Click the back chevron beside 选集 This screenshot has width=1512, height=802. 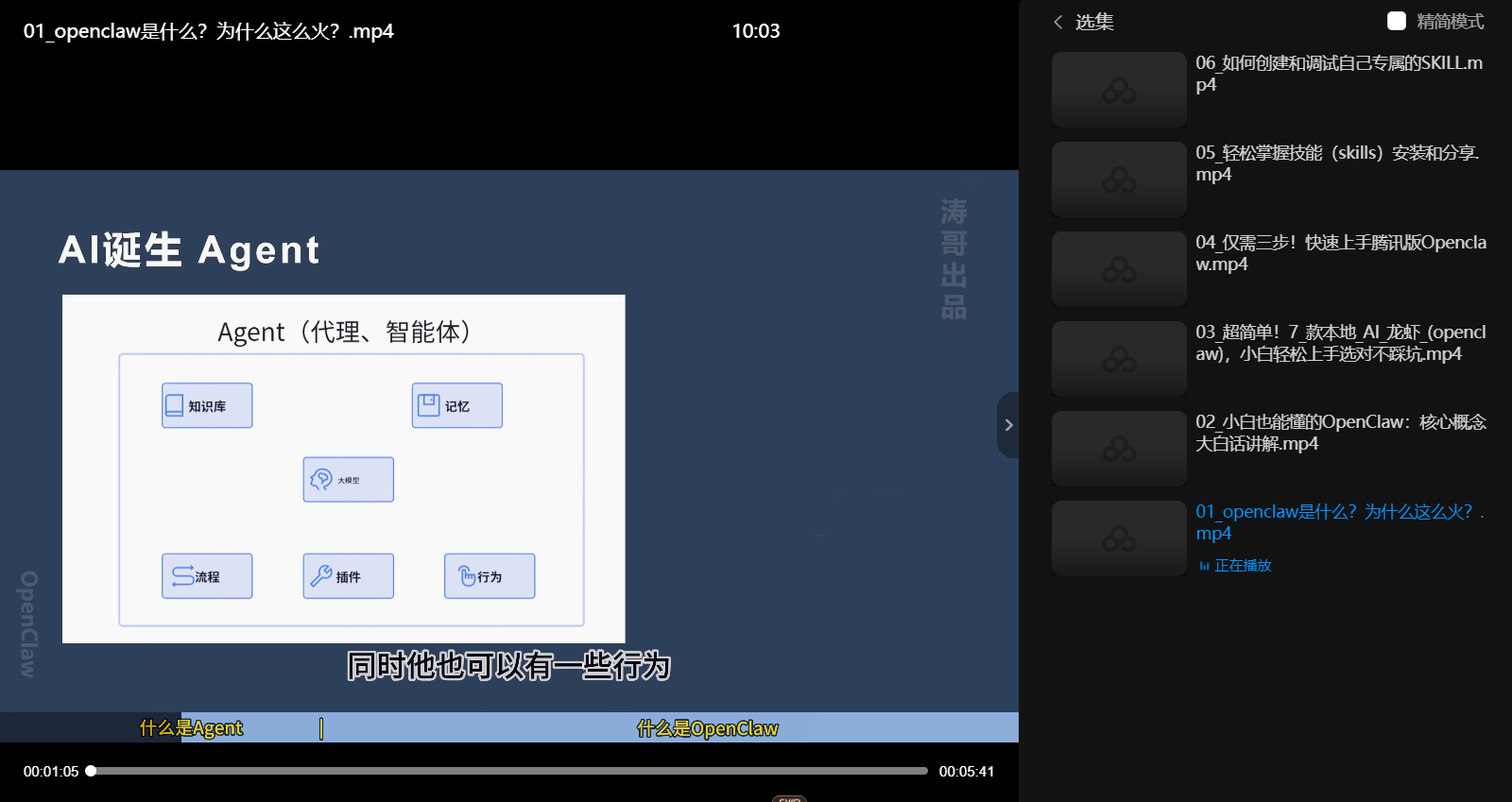(x=1058, y=22)
